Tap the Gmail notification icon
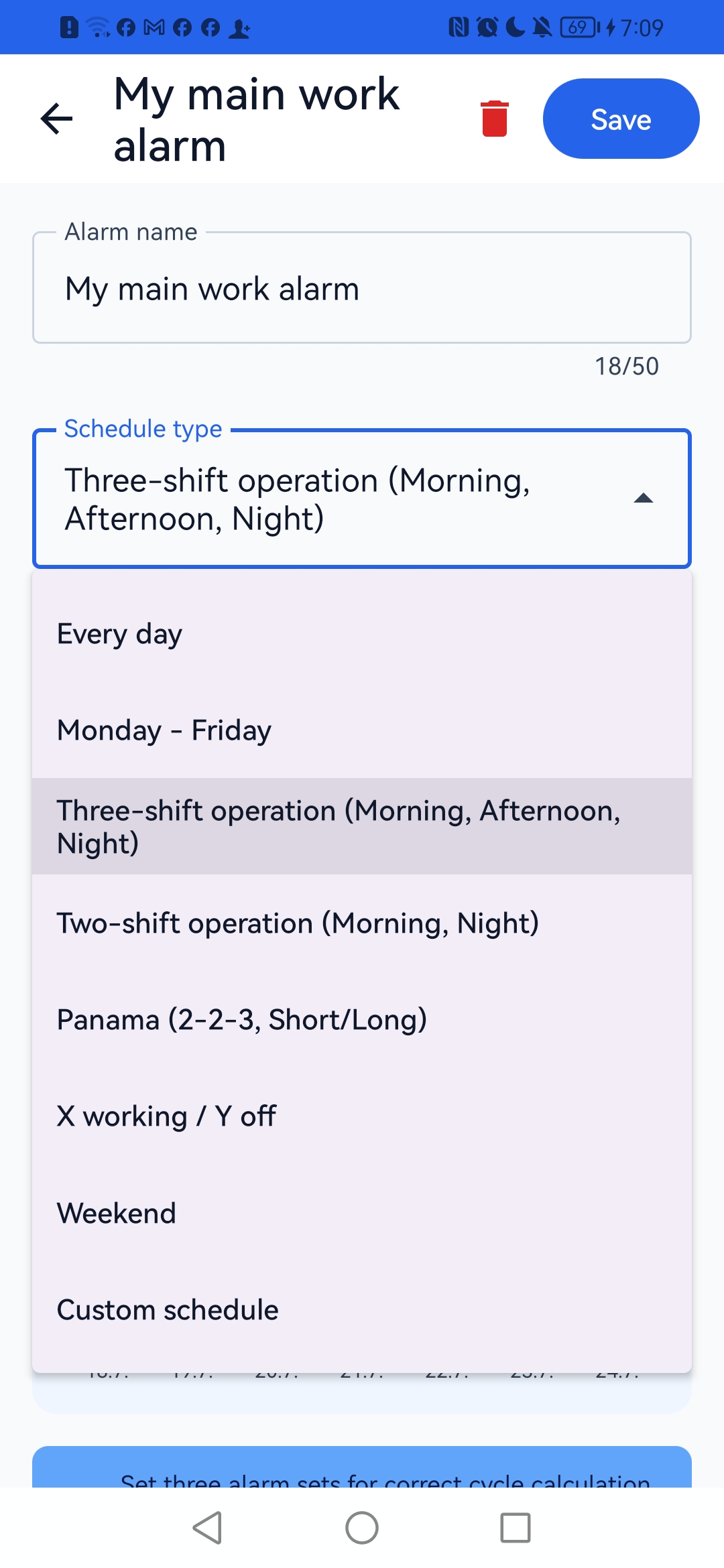Screen dimensions: 724x1568 pos(154,27)
